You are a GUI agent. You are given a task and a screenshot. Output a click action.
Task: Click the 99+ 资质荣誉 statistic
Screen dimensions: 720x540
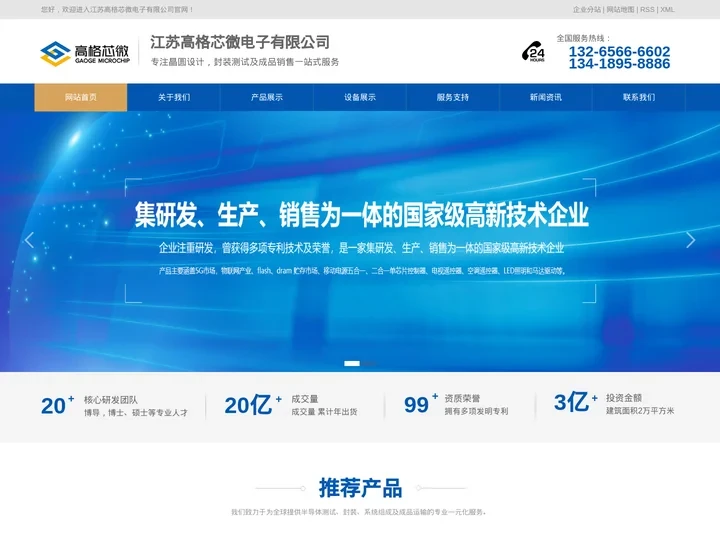coord(456,405)
